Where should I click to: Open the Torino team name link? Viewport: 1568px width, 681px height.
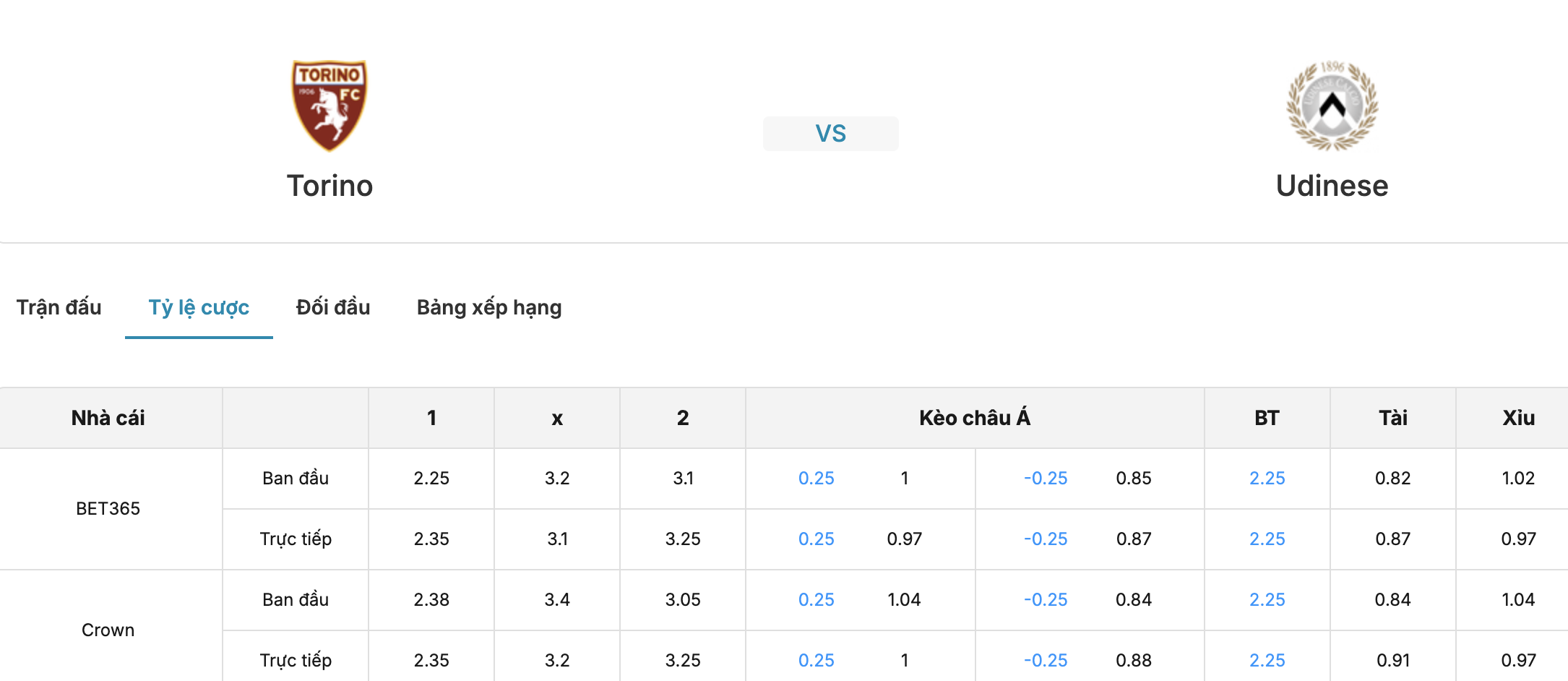pos(329,186)
